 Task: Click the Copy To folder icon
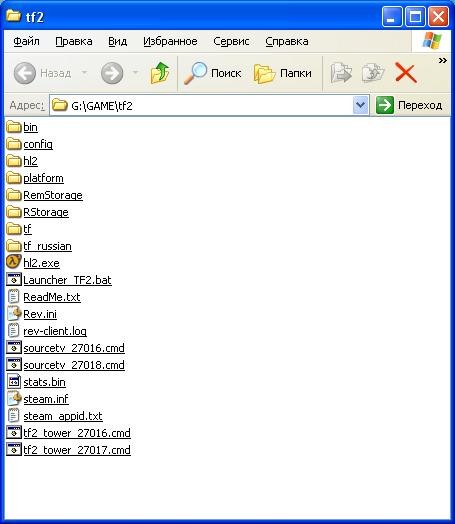coord(373,73)
